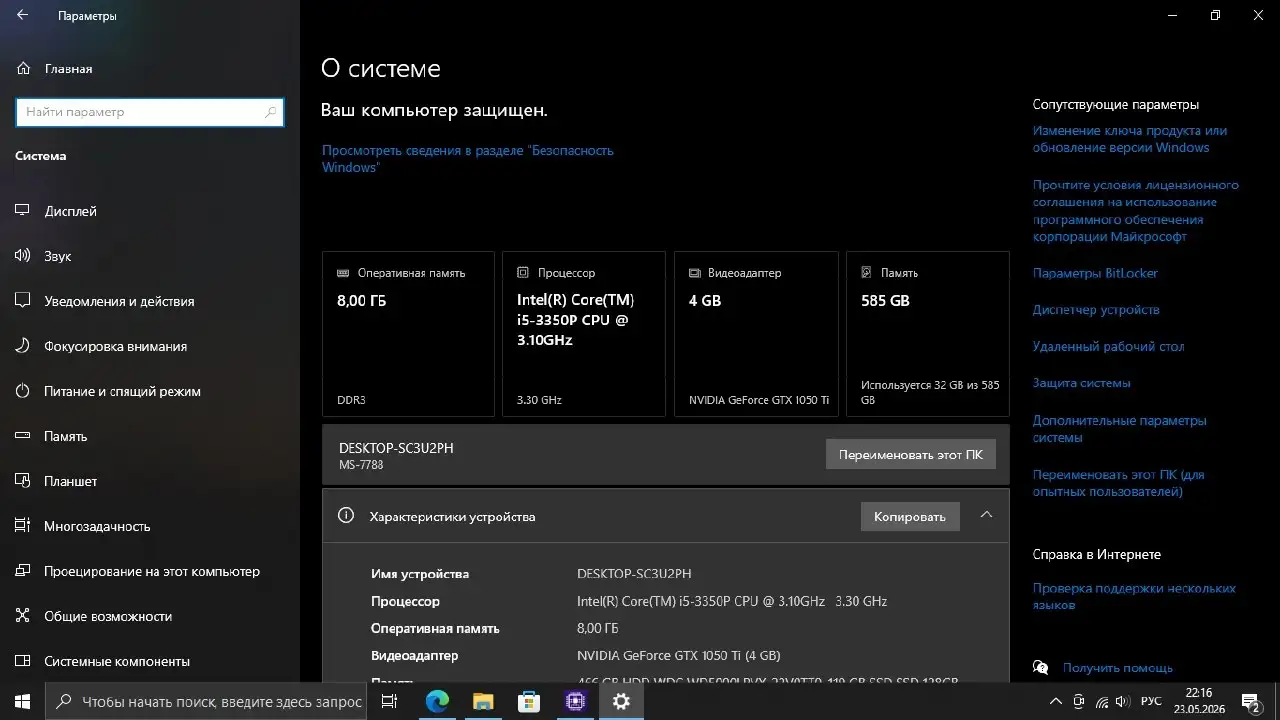
Task: Switch to the purple CPU chip app
Action: [x=575, y=702]
